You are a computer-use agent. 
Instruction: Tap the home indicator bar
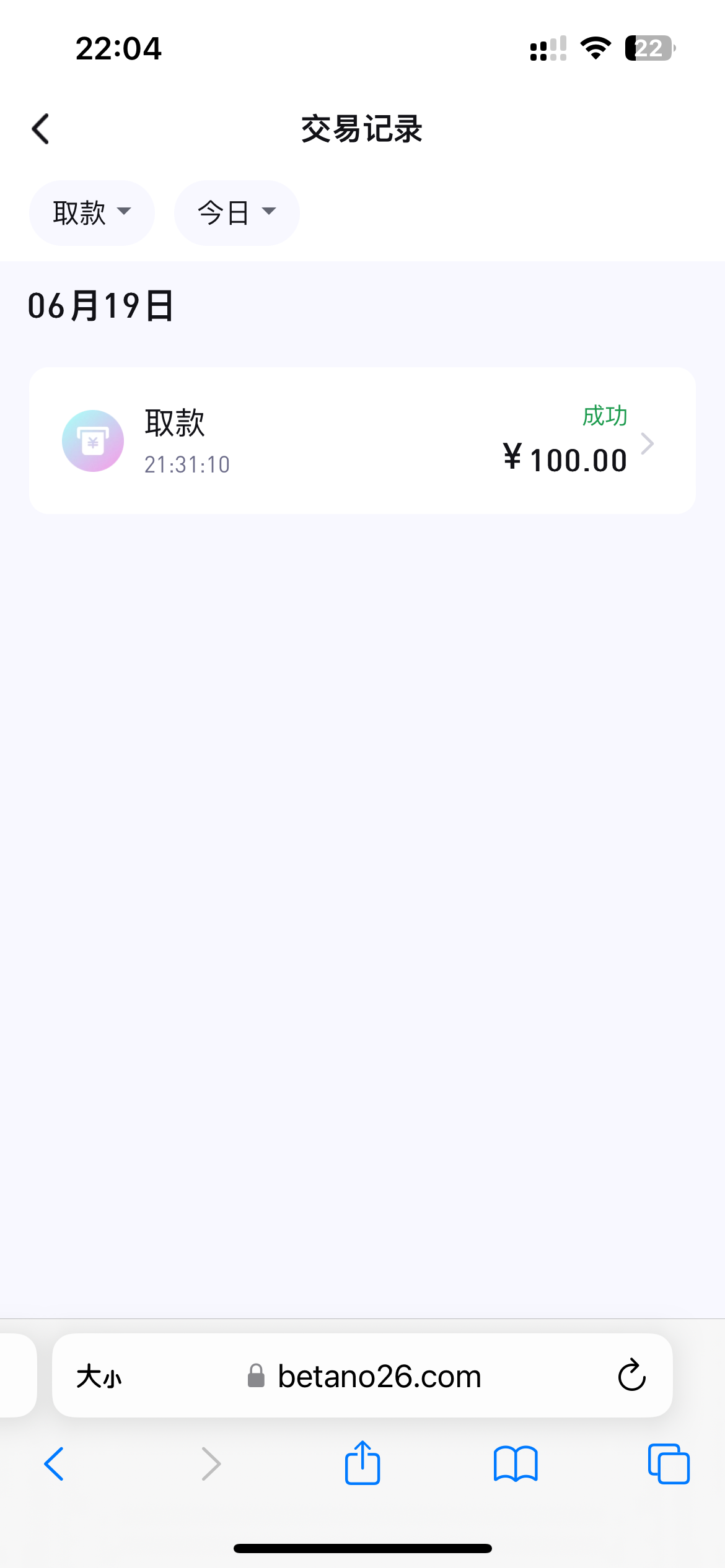[x=362, y=1548]
